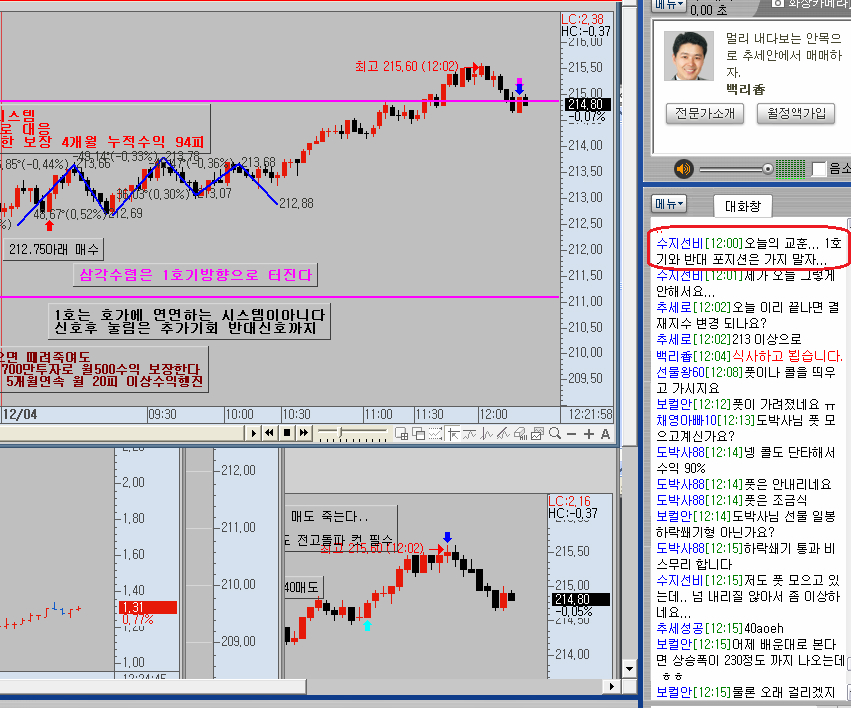Click the 전문가소개 button
This screenshot has height=708, width=851.
tap(705, 113)
